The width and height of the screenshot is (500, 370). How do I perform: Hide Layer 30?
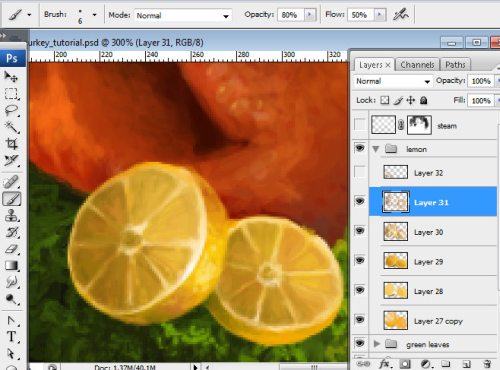coord(360,231)
